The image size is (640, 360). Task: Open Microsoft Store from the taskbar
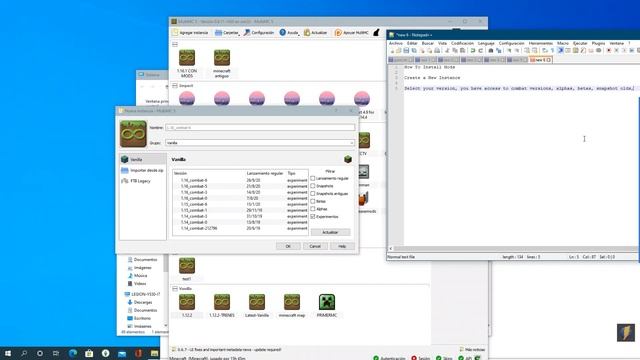pyautogui.click(x=89, y=353)
